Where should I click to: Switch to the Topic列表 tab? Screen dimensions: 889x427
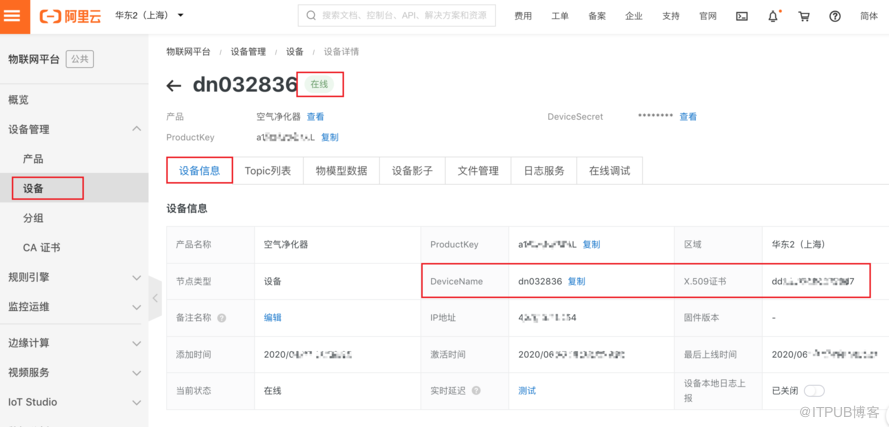point(268,171)
